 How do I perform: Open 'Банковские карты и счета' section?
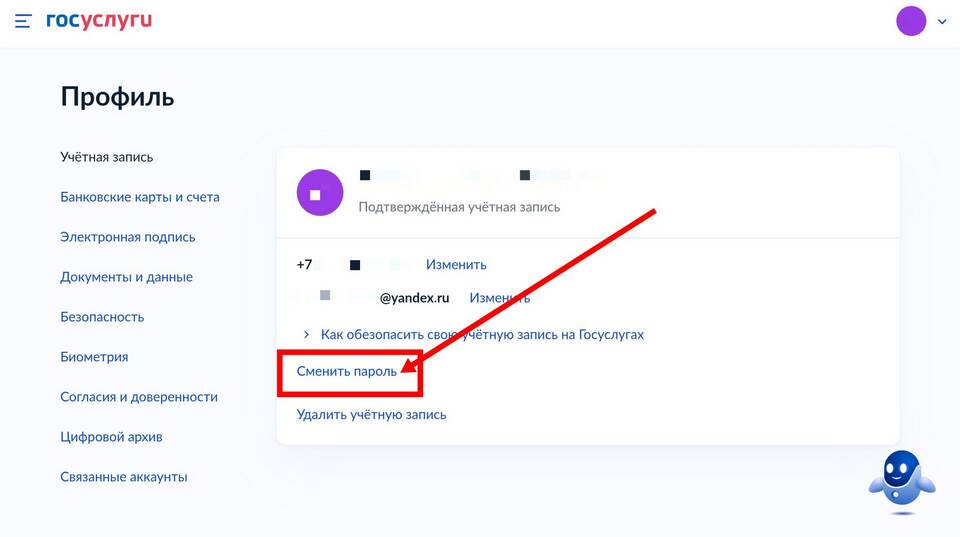click(140, 197)
